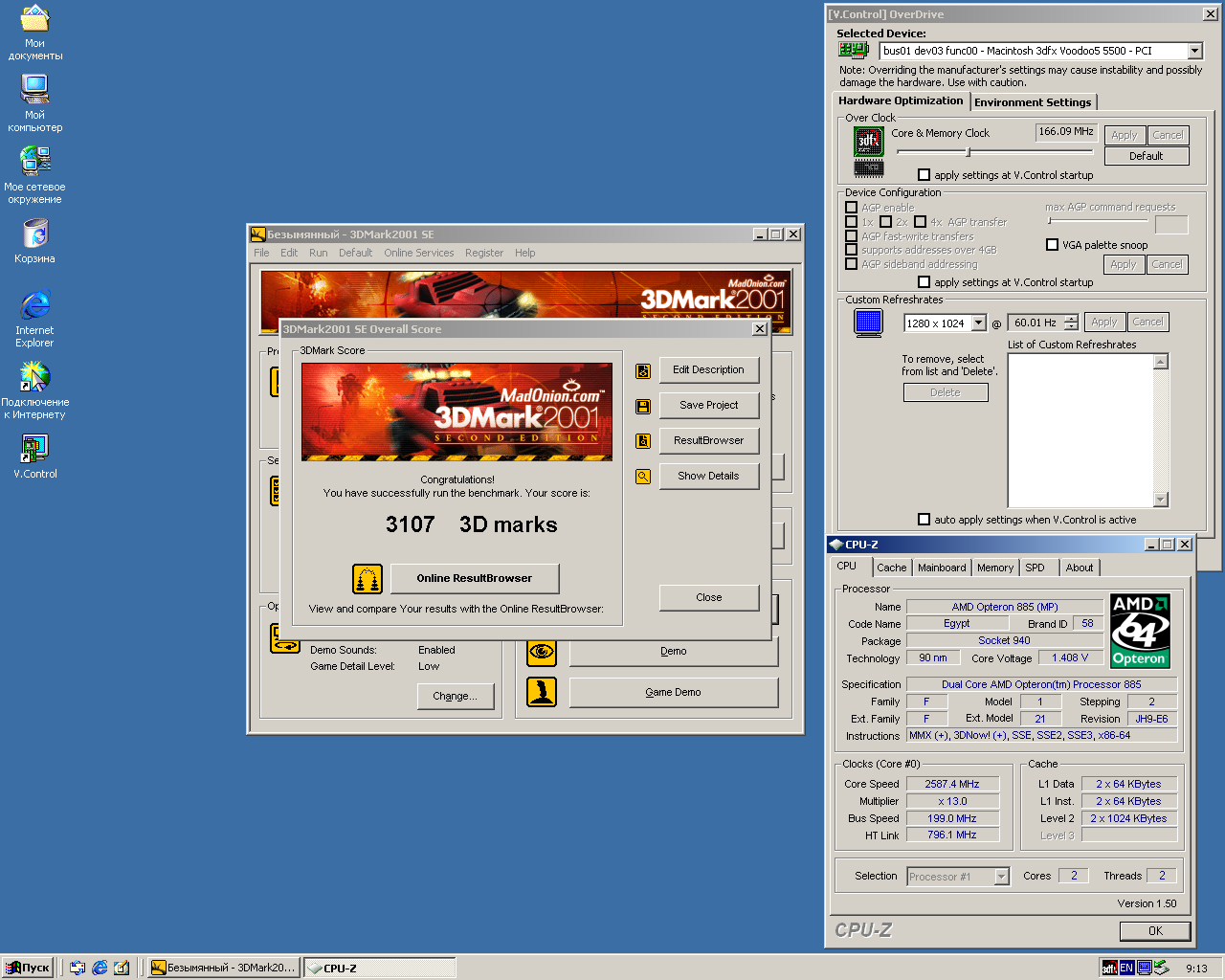Toggle supports addresses over 4GB checkbox
This screenshot has width=1225, height=980.
coord(851,250)
